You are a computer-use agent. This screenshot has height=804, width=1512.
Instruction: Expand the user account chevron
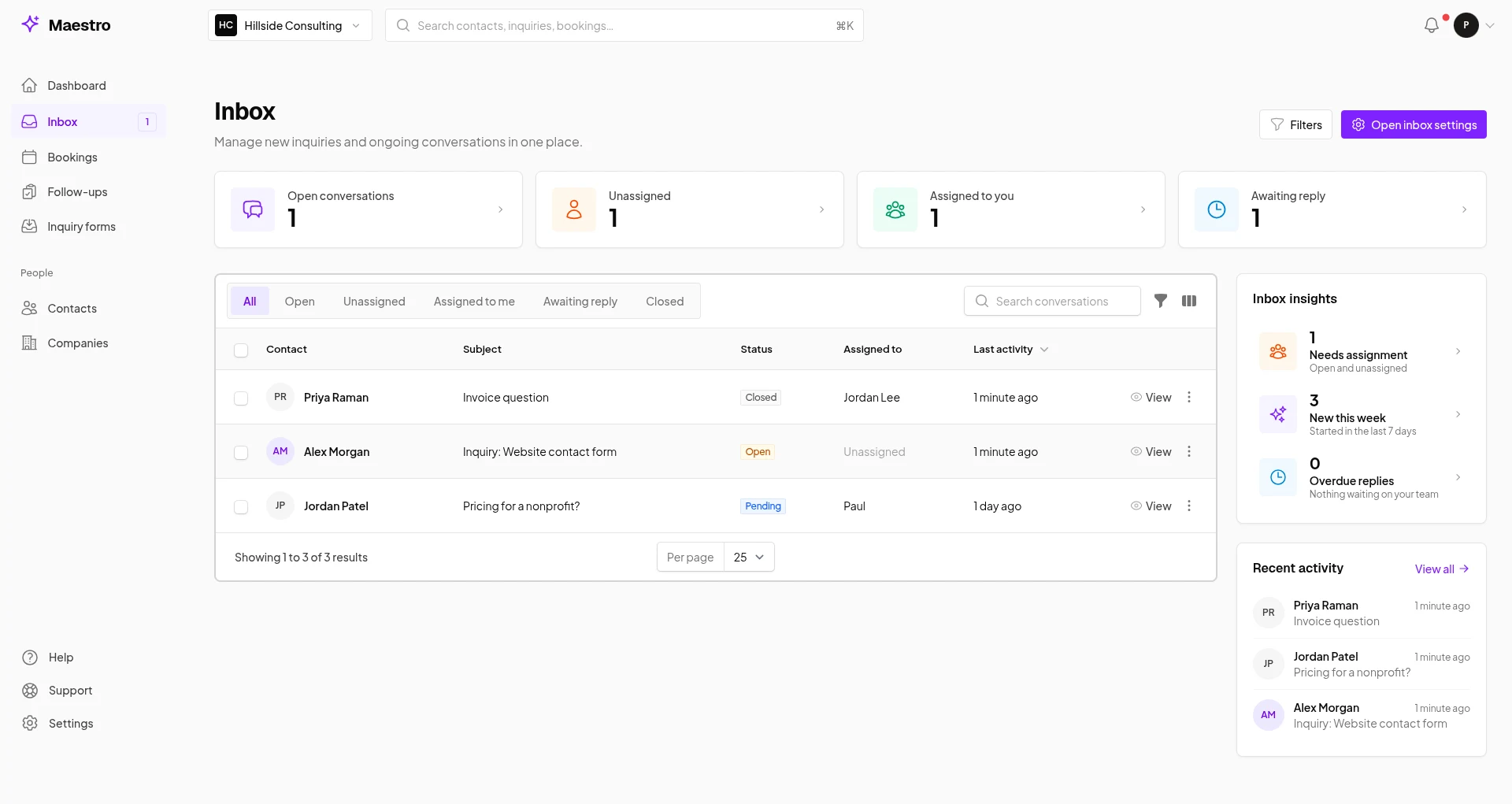point(1490,26)
